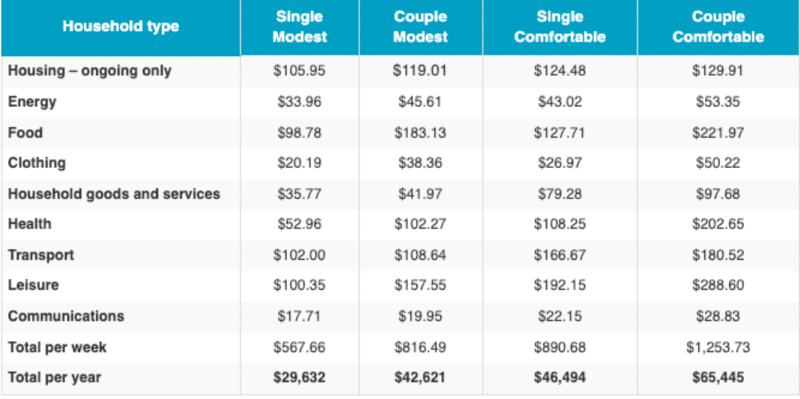Click the Energy row label

click(32, 102)
